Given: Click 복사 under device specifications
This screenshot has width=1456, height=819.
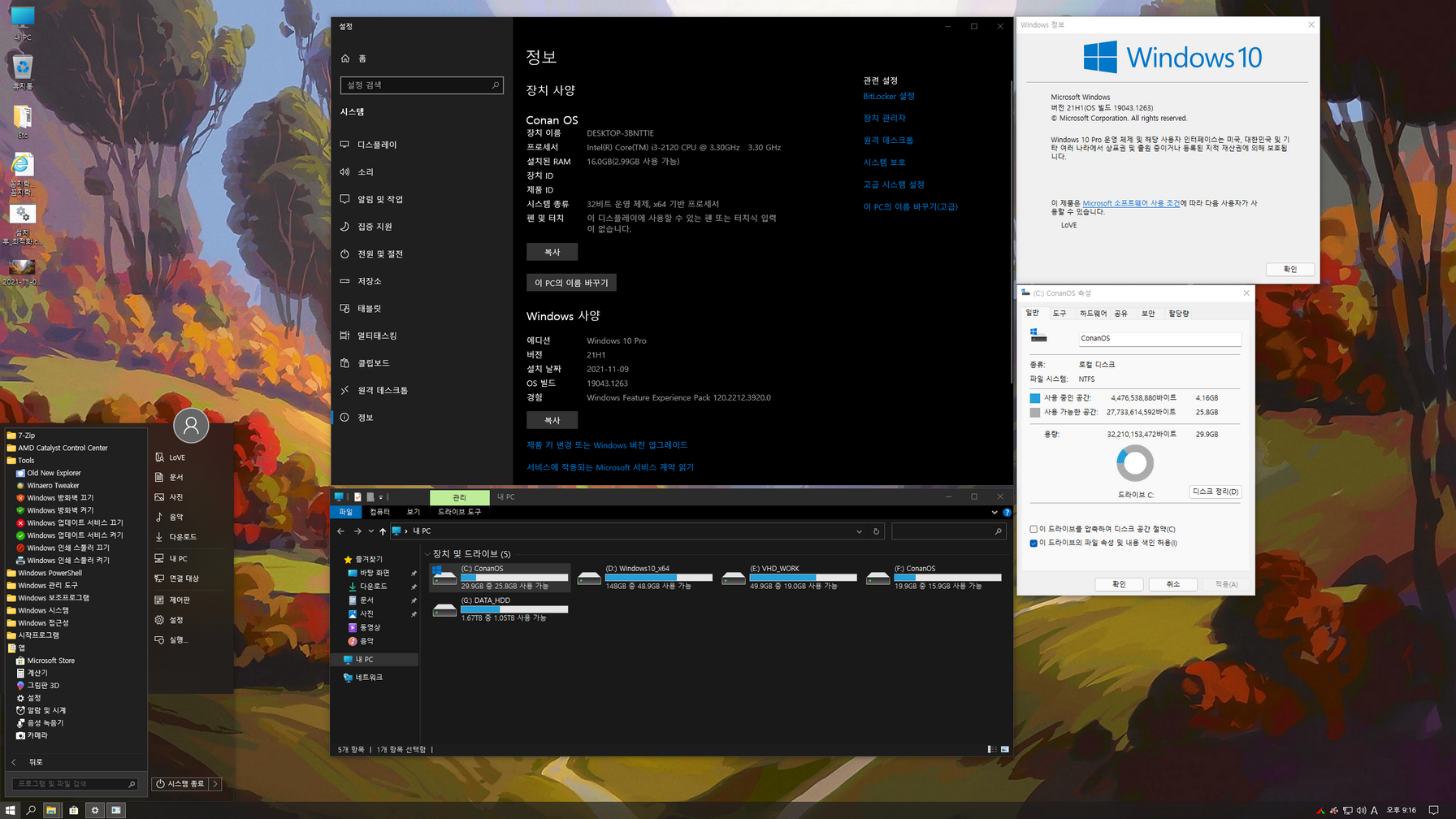Looking at the screenshot, I should (x=552, y=252).
